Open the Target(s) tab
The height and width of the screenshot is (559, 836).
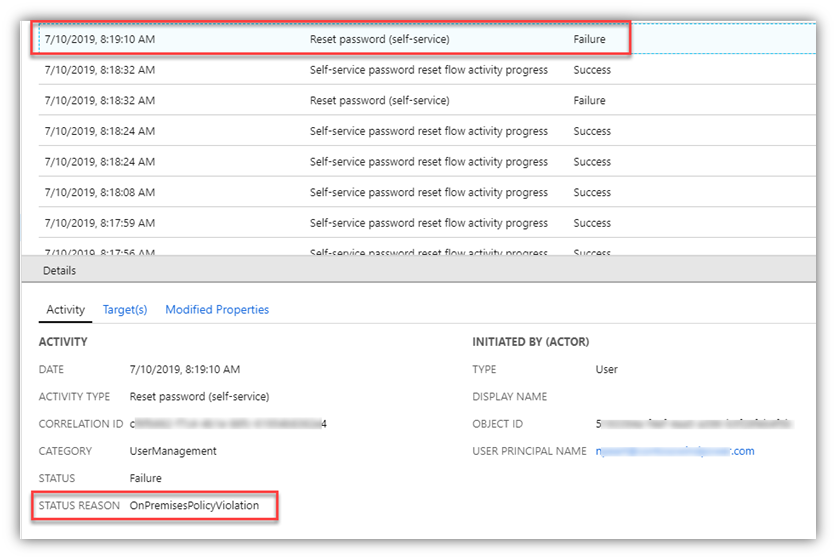pos(125,310)
